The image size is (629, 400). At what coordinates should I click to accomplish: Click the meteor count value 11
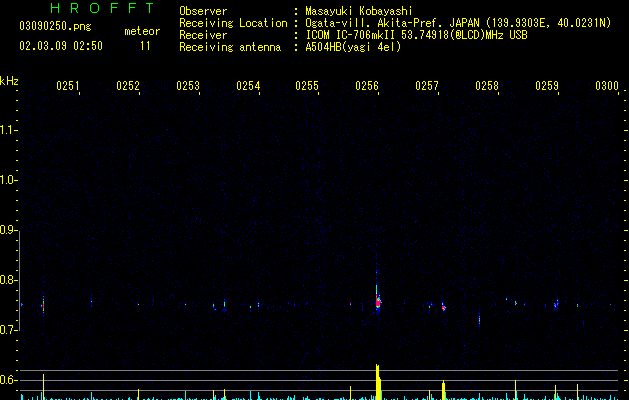tap(145, 46)
